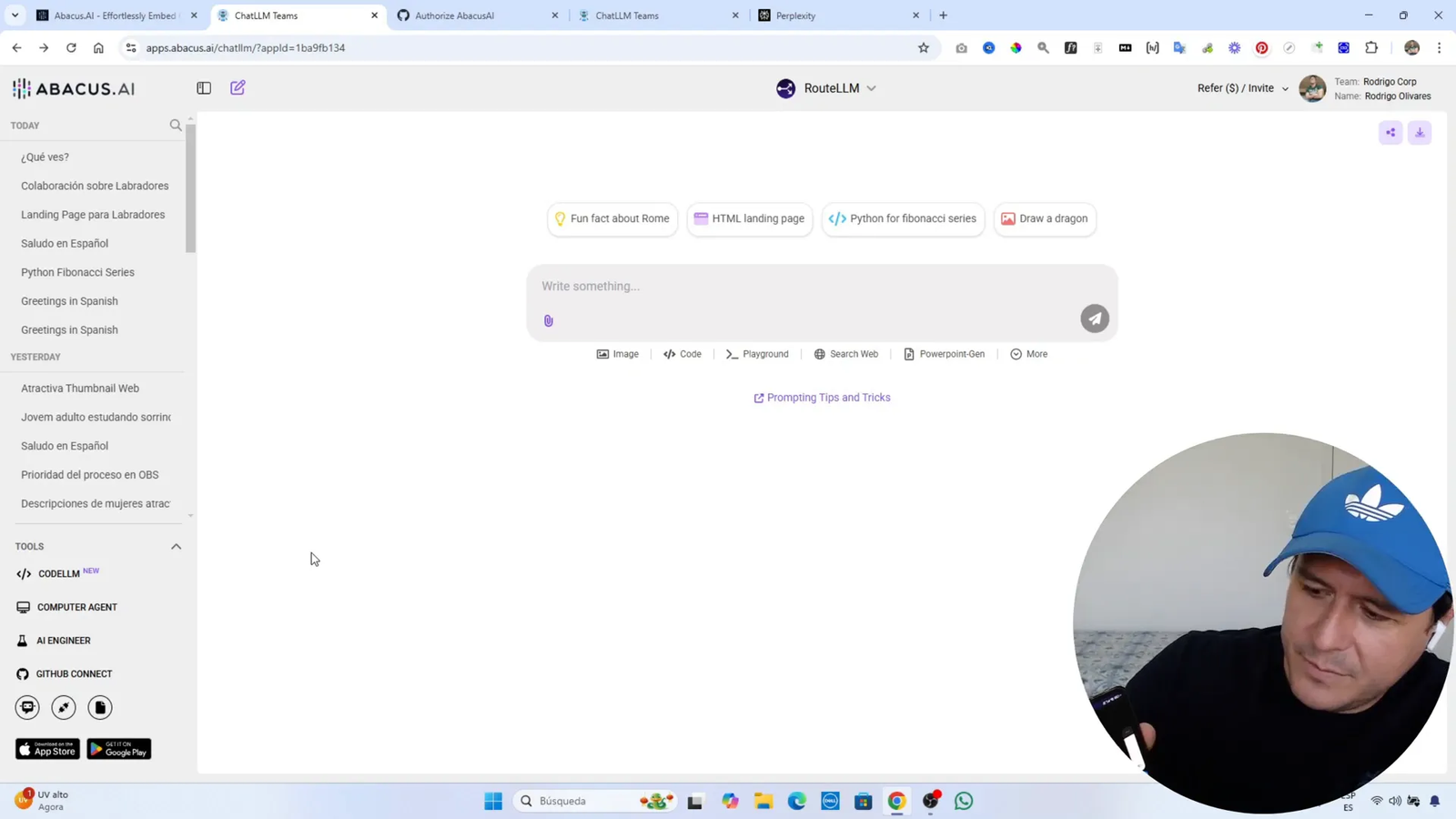This screenshot has width=1456, height=819.
Task: Enable the Search Web mode
Action: [845, 354]
